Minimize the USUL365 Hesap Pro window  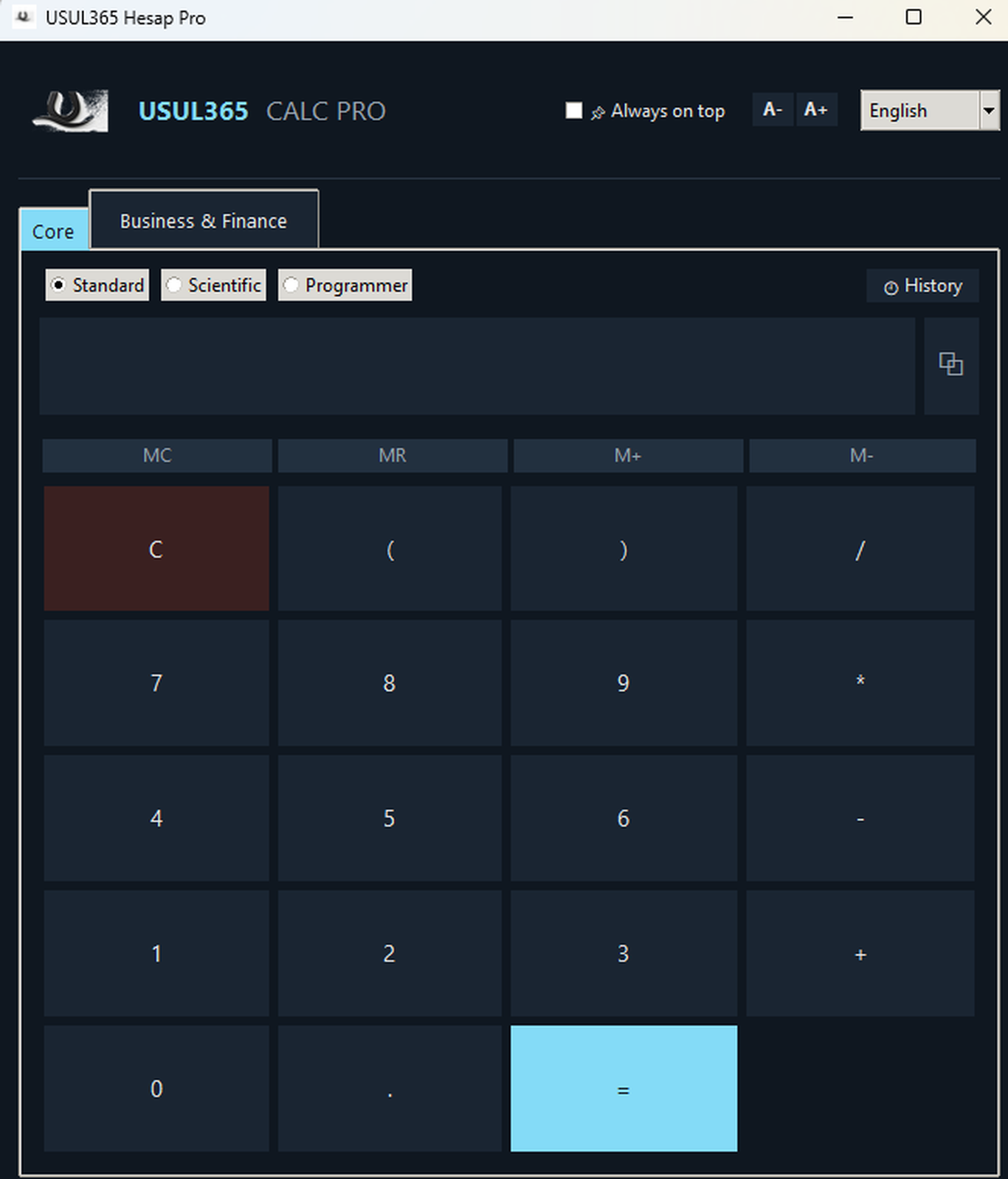click(x=846, y=17)
